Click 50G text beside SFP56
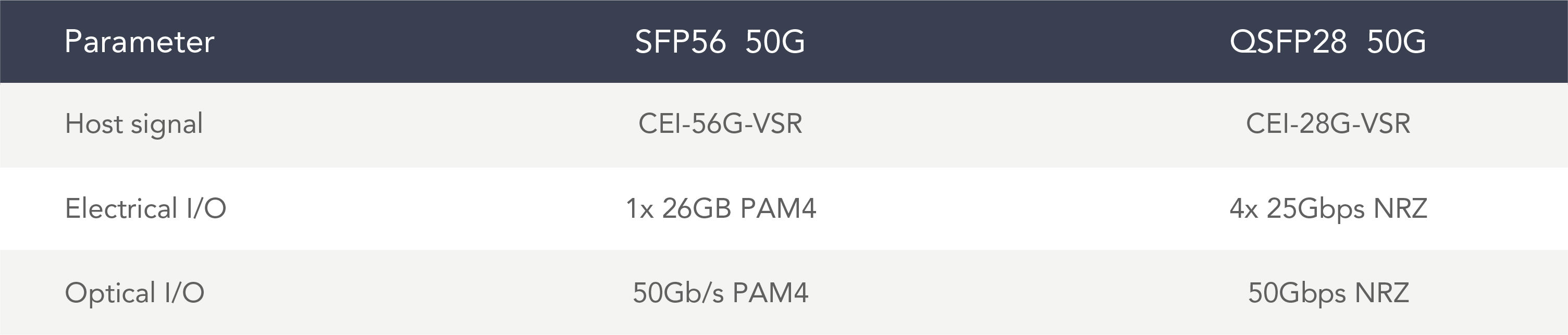This screenshot has width=1568, height=335. click(775, 42)
